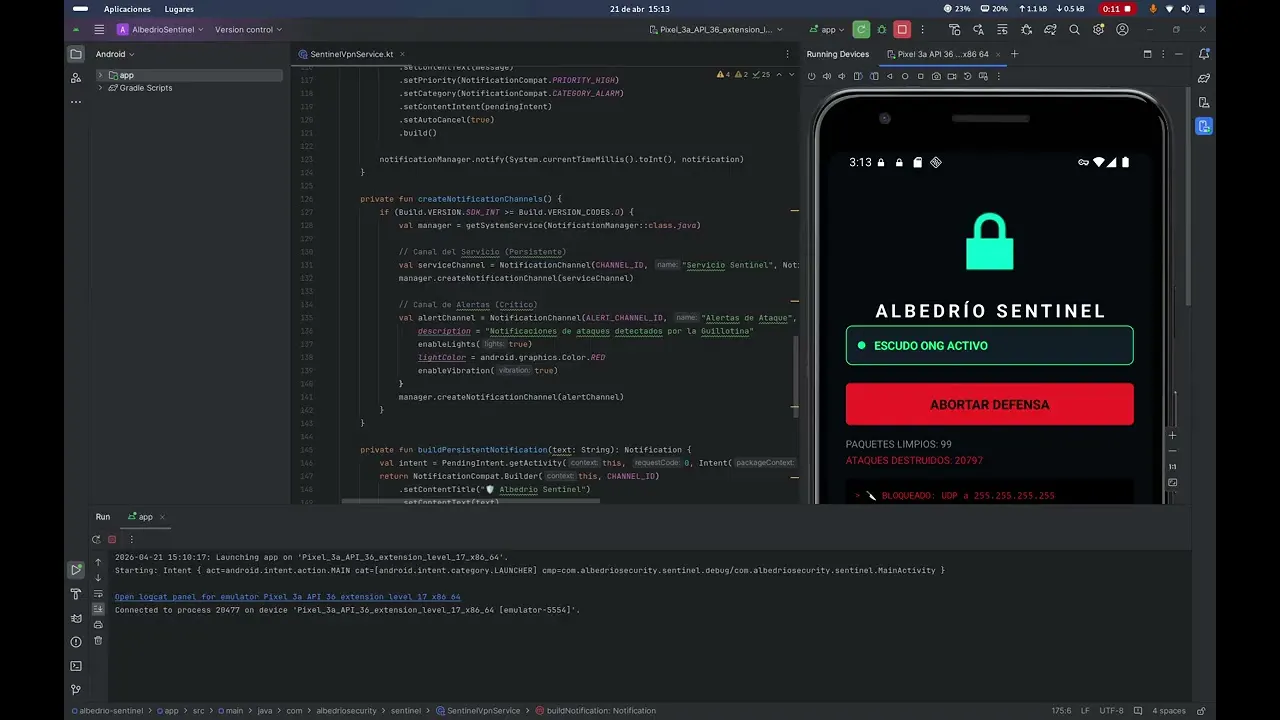Viewport: 1280px width, 720px height.
Task: Open emulator toolbar overflow menu
Action: tap(998, 76)
